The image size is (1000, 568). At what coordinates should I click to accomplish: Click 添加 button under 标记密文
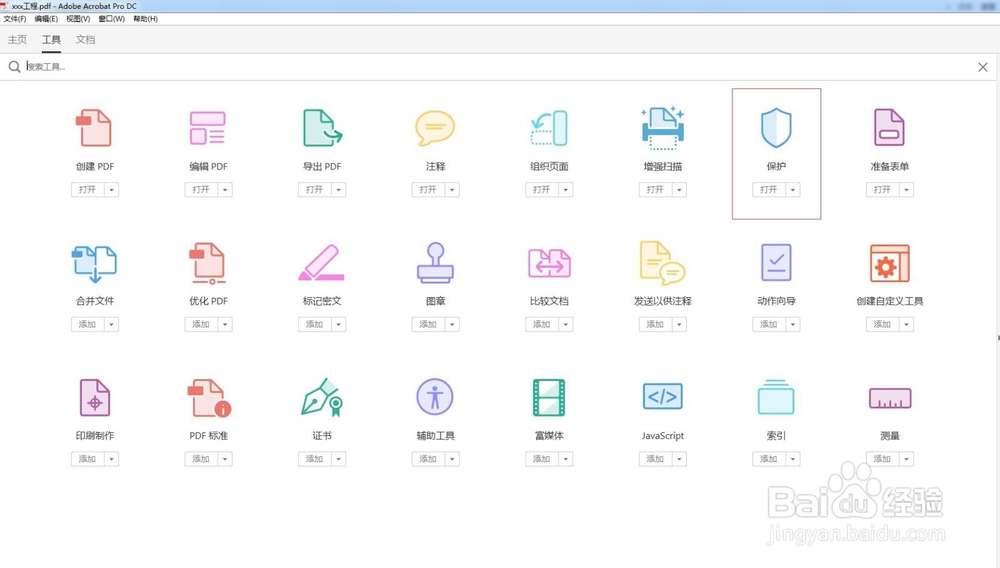(x=315, y=324)
